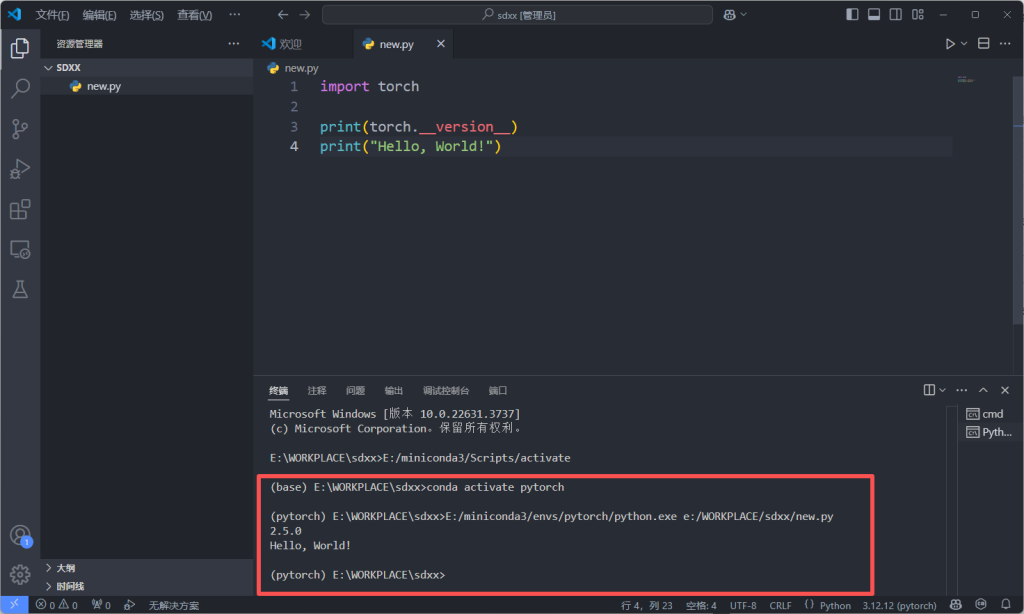
Task: Select the cmd terminal session
Action: 991,414
